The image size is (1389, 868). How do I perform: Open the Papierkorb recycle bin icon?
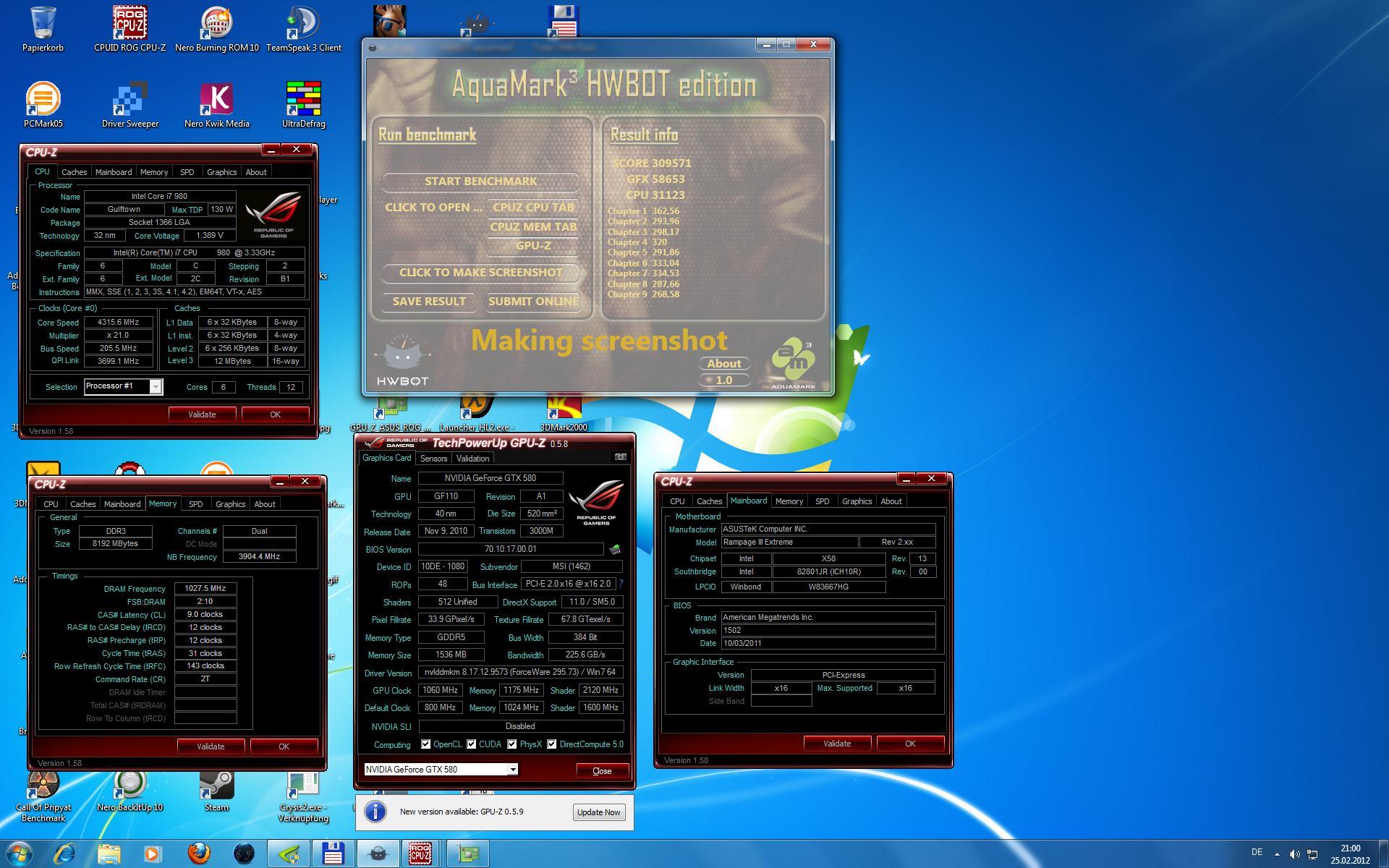43,29
